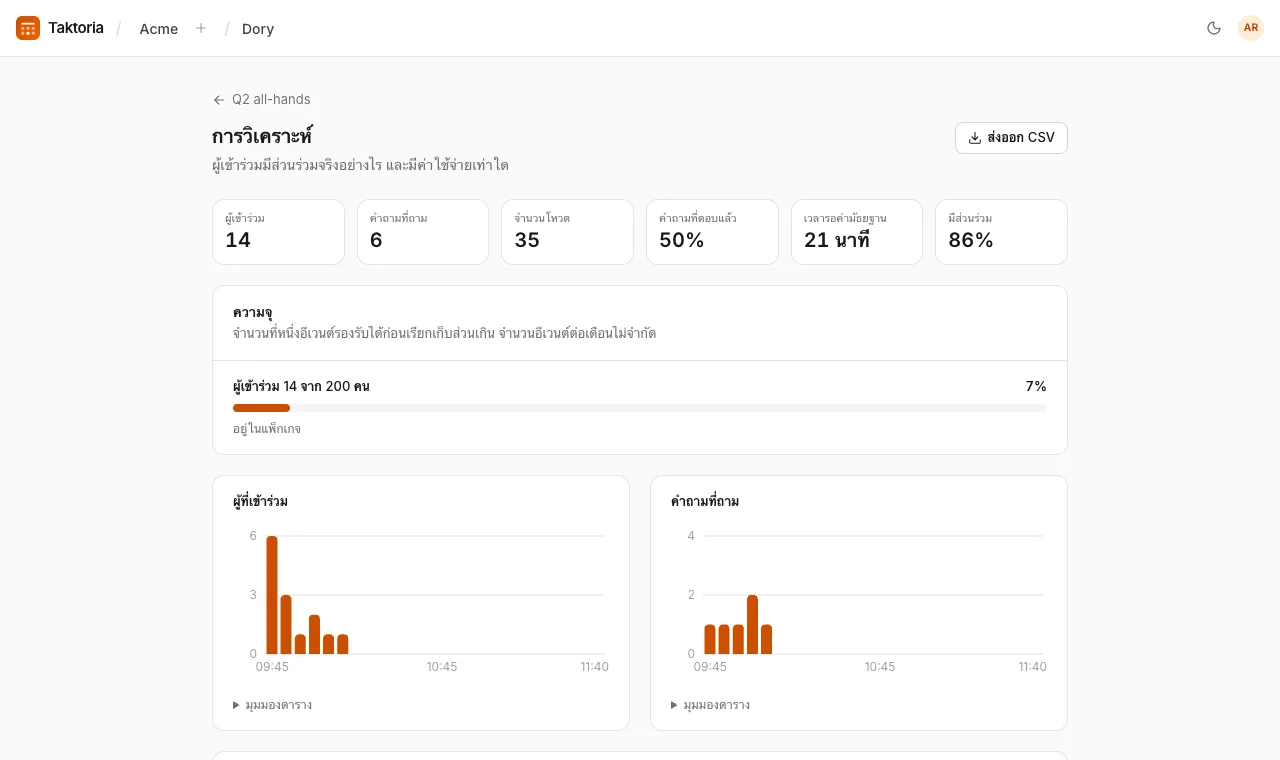The width and height of the screenshot is (1280, 760).
Task: Open the Acme workspace breadcrumb
Action: 159,29
